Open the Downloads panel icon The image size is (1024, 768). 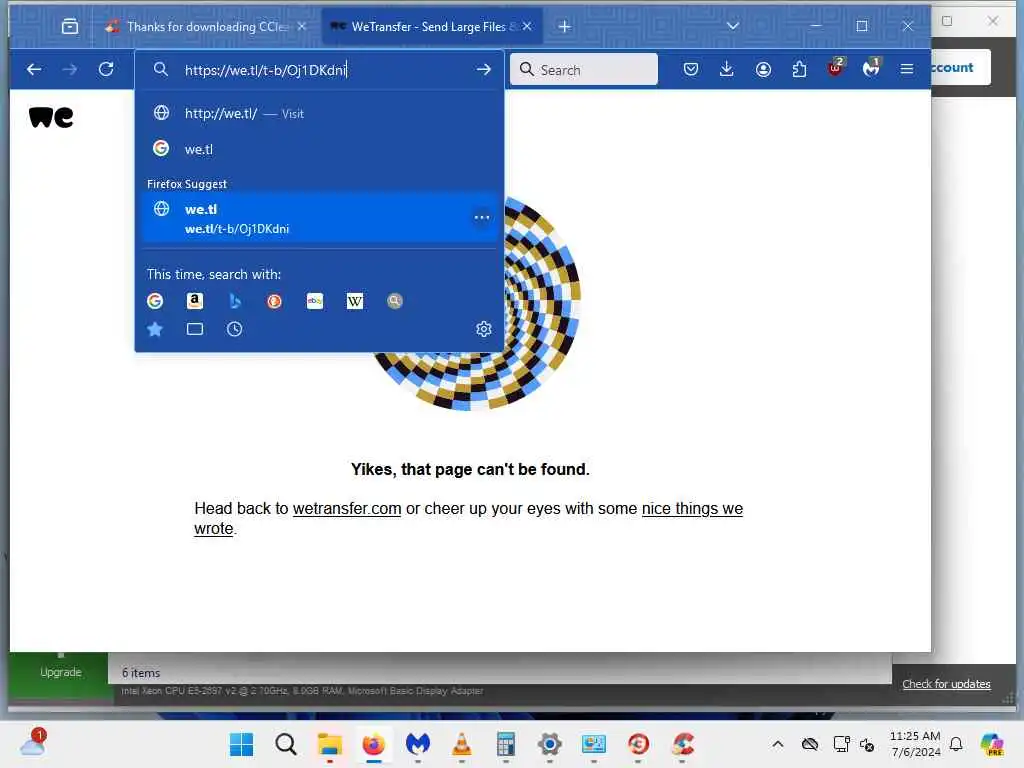pyautogui.click(x=726, y=69)
